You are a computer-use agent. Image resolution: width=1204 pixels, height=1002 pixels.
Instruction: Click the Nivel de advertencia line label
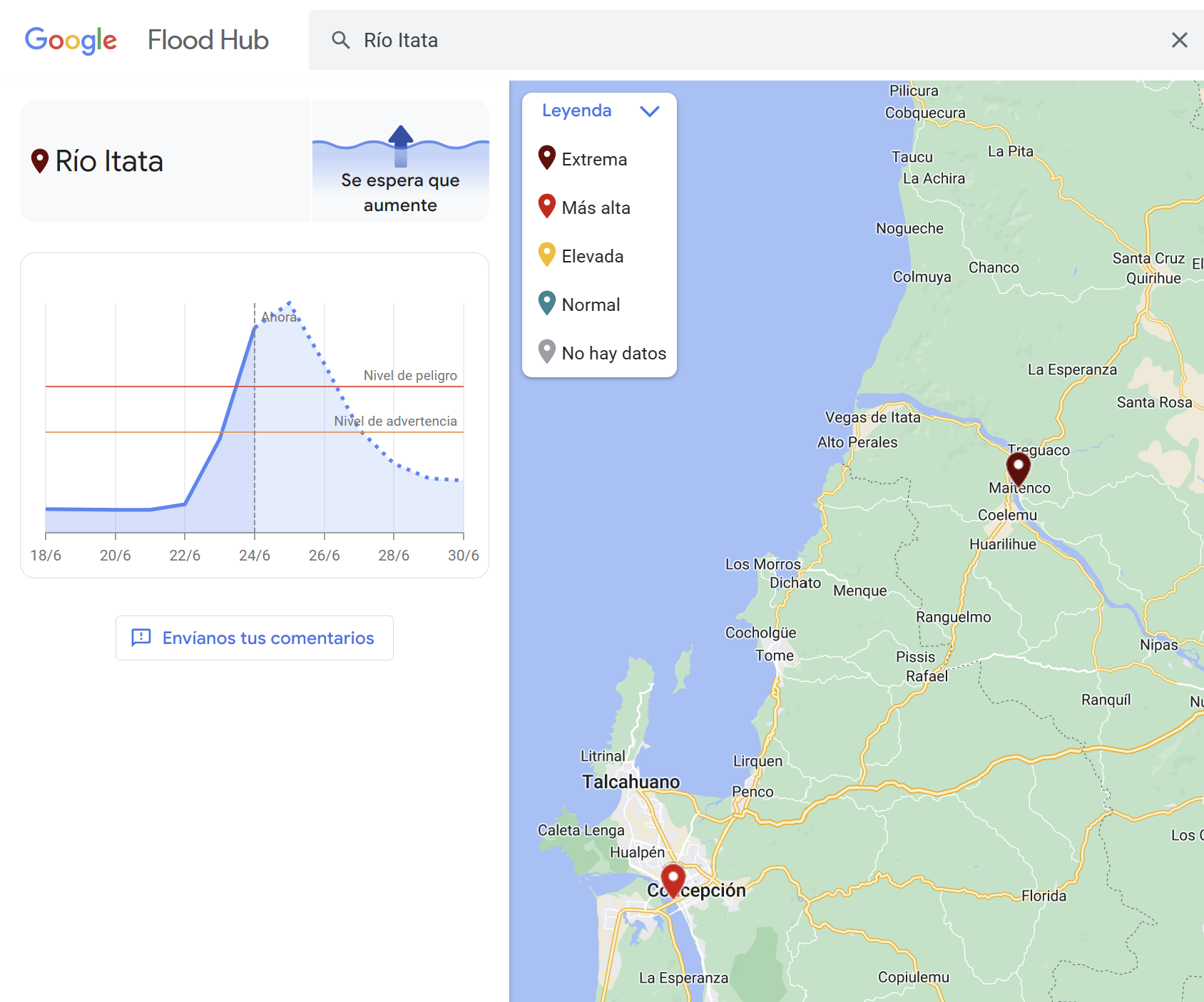pyautogui.click(x=395, y=421)
